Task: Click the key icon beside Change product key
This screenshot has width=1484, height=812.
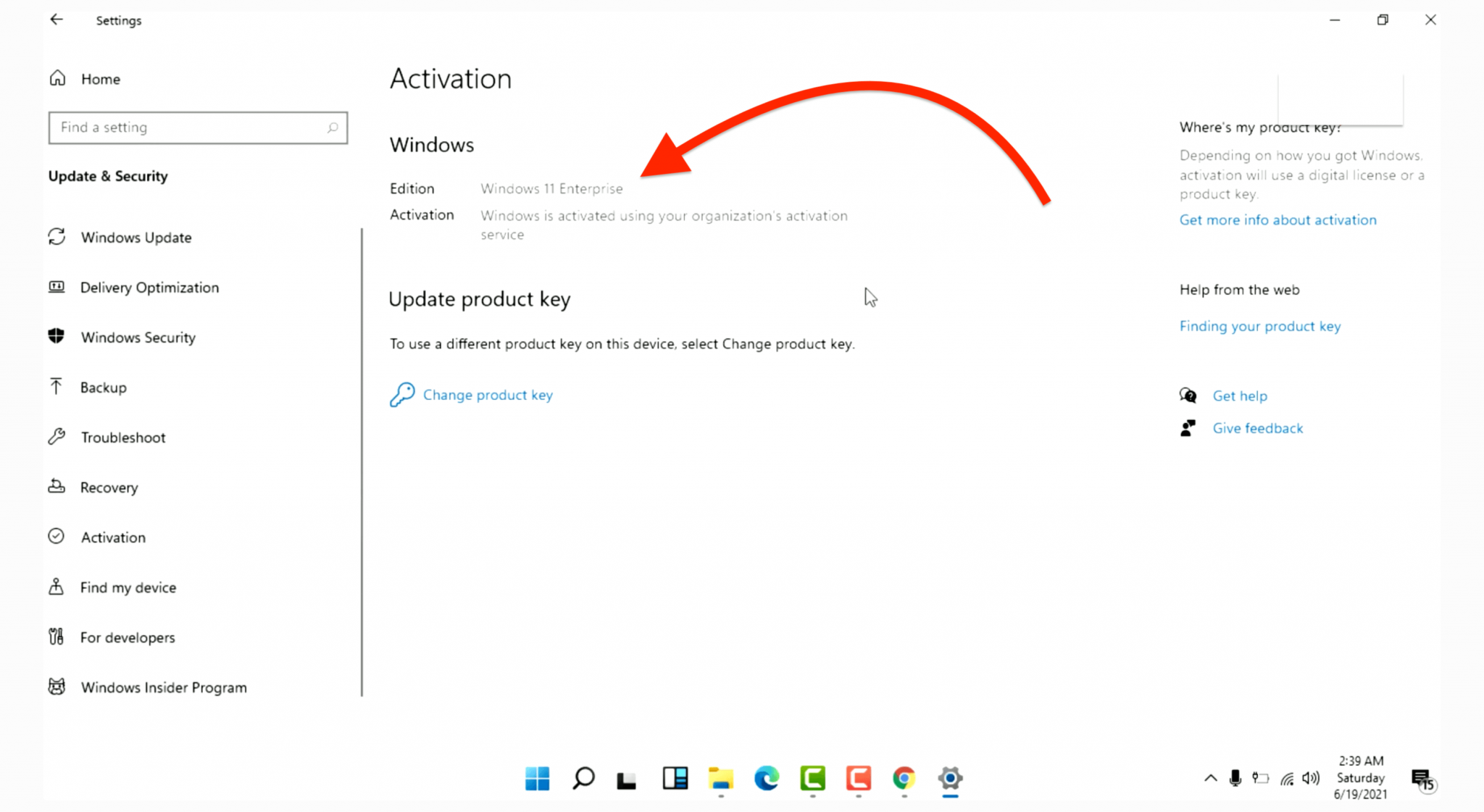Action: click(402, 395)
